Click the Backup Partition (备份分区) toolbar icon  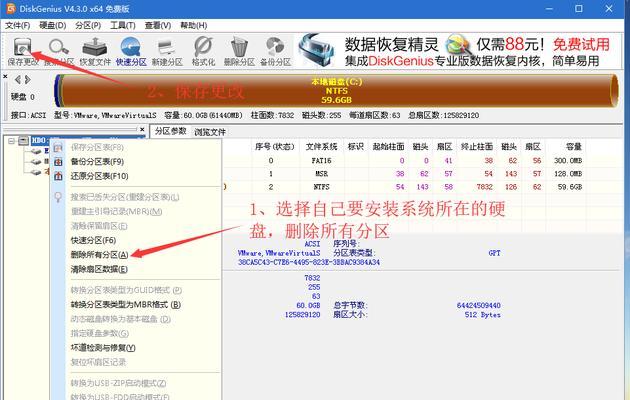(x=275, y=47)
